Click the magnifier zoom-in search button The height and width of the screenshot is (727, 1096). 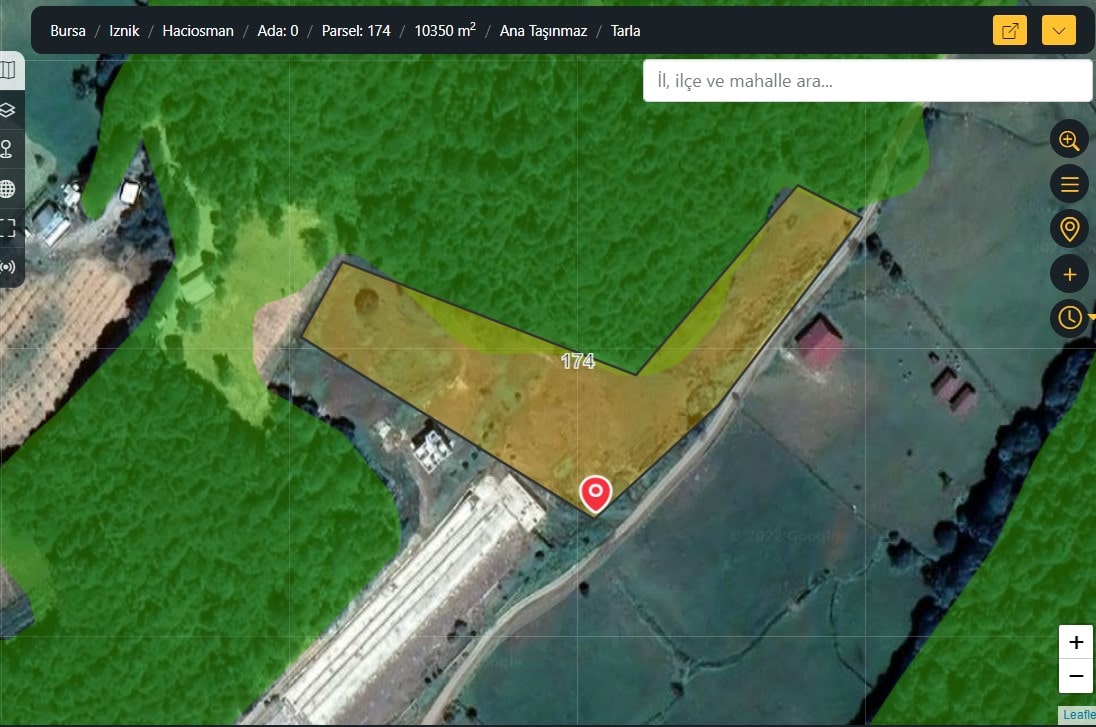1069,140
